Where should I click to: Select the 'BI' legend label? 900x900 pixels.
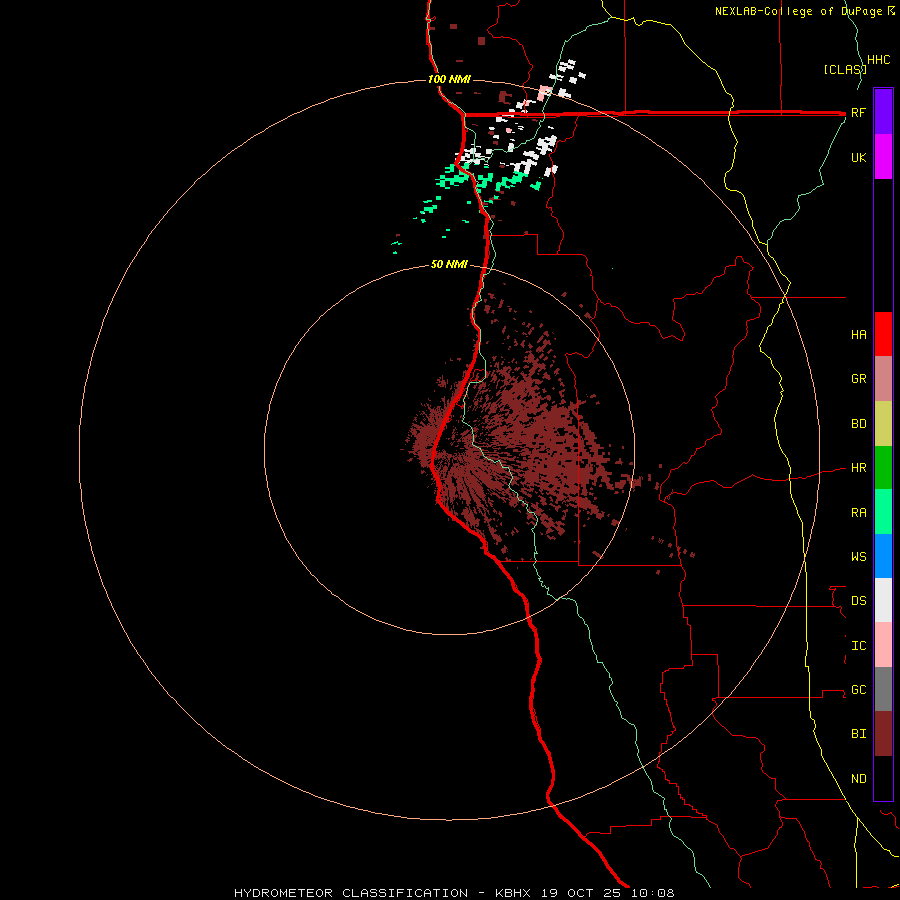click(858, 734)
